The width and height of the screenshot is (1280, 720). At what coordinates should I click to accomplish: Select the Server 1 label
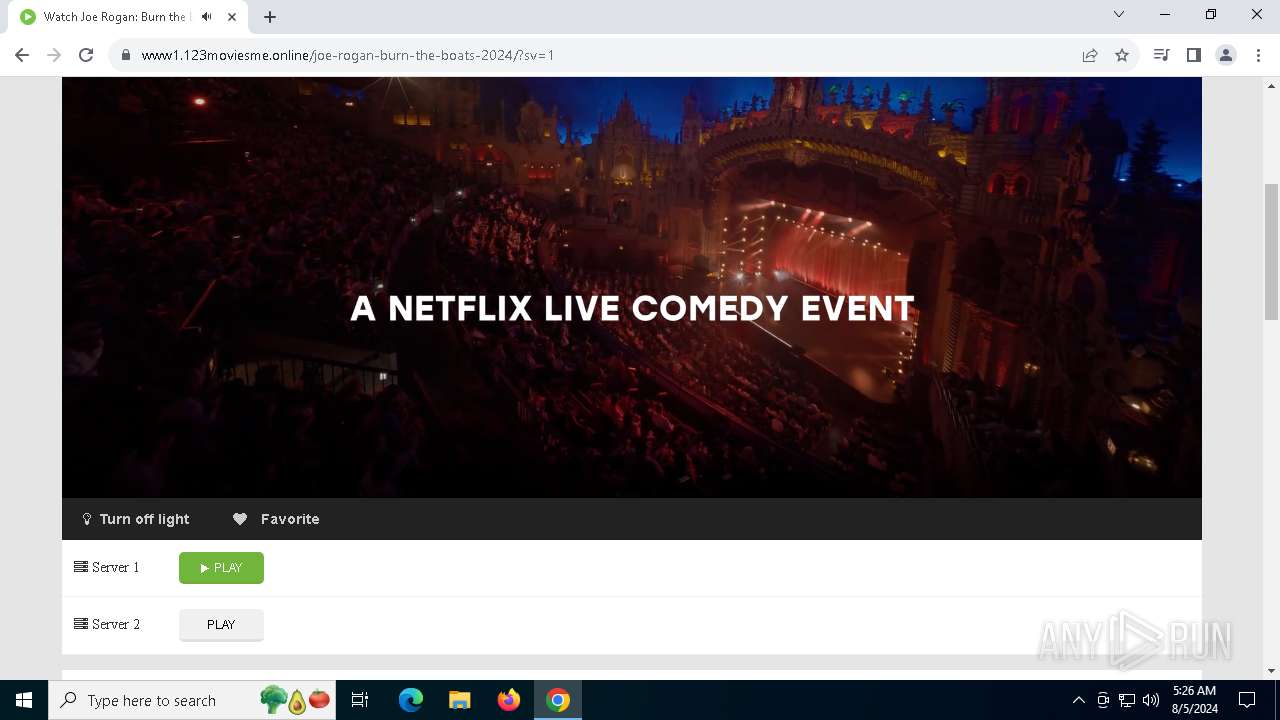coord(107,568)
